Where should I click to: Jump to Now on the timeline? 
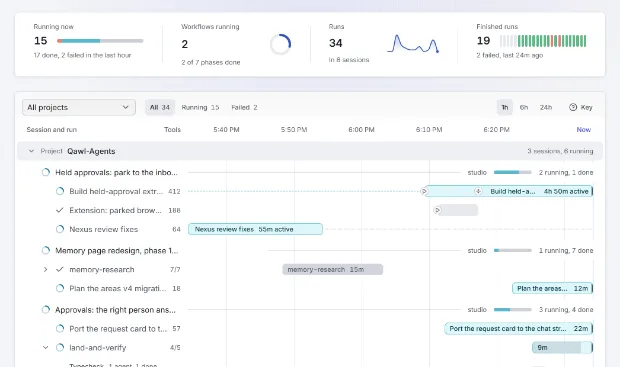[x=584, y=129]
